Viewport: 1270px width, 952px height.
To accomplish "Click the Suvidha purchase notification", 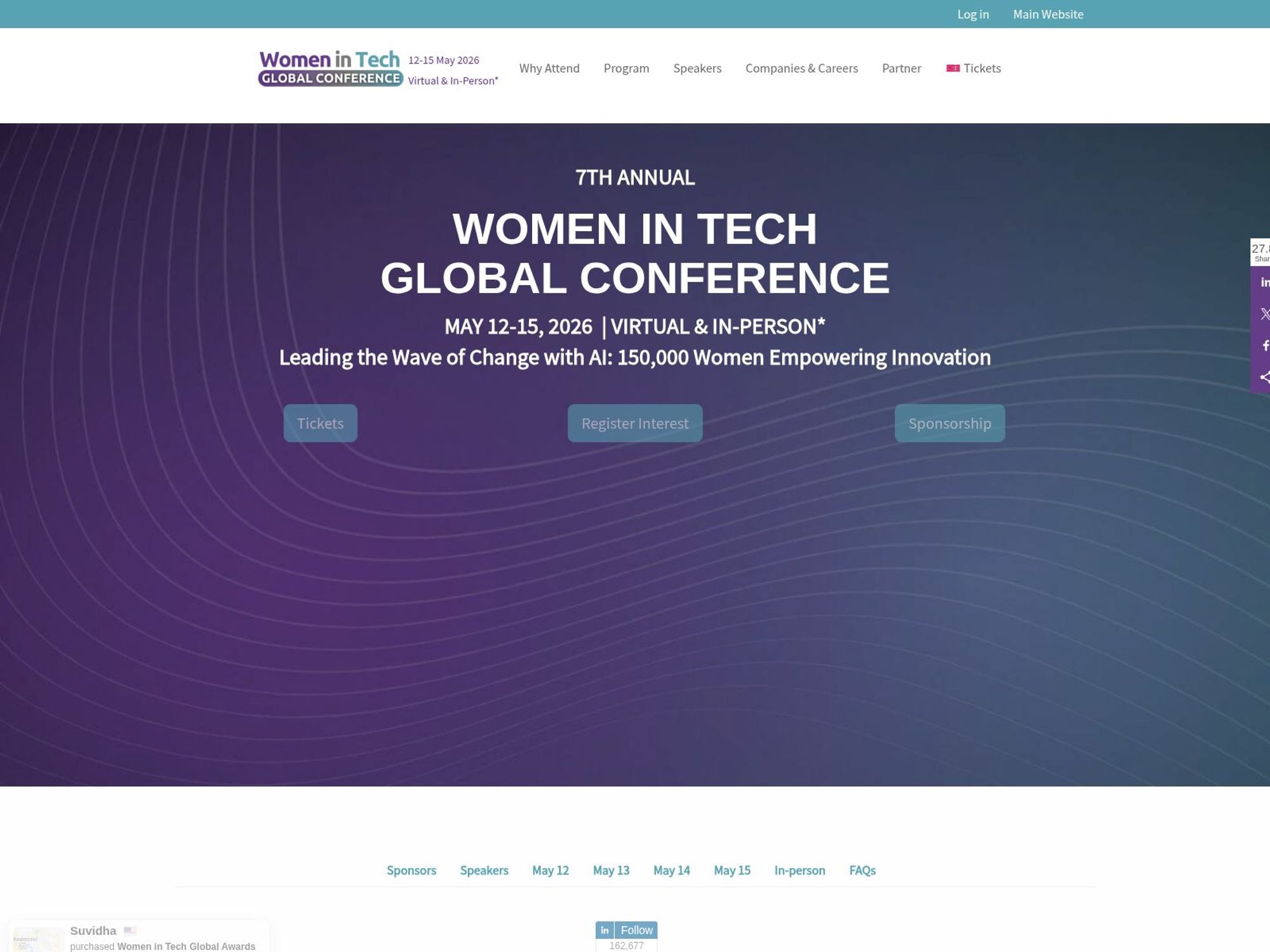I will tap(139, 937).
